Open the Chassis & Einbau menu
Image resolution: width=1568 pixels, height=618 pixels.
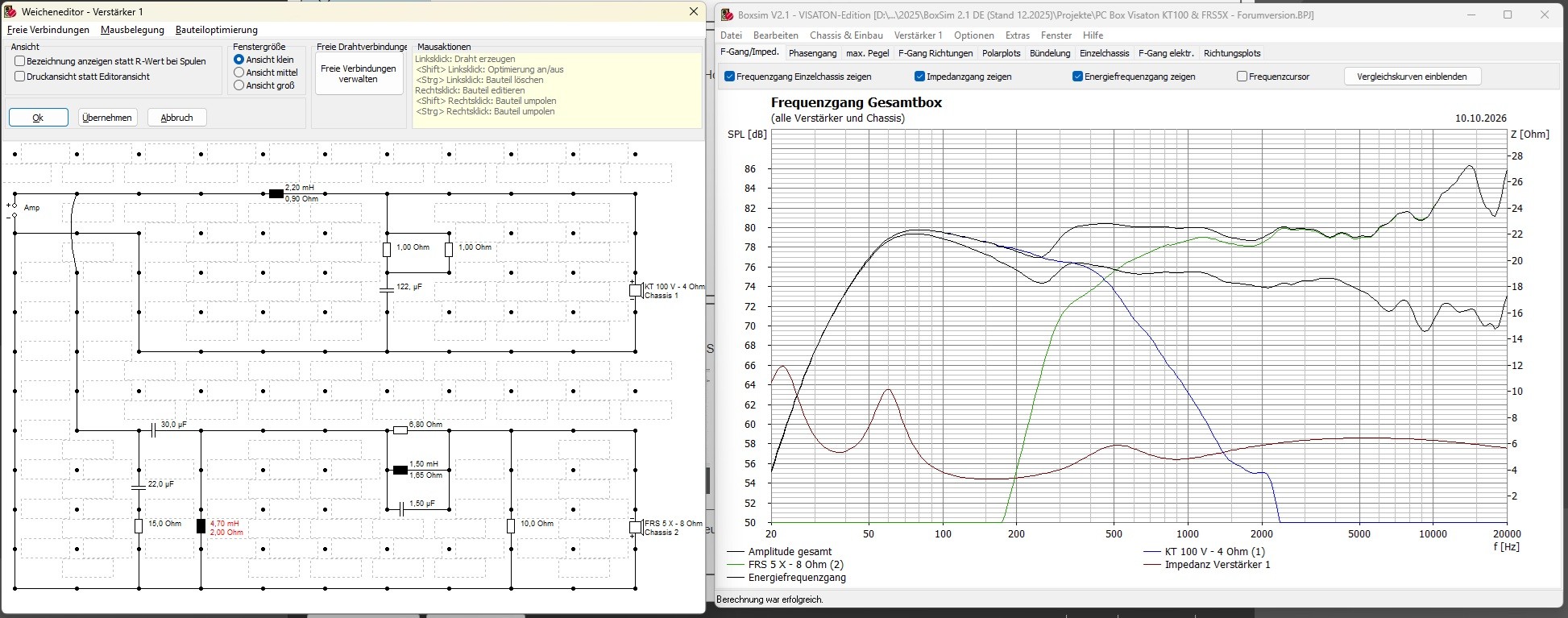pos(846,35)
